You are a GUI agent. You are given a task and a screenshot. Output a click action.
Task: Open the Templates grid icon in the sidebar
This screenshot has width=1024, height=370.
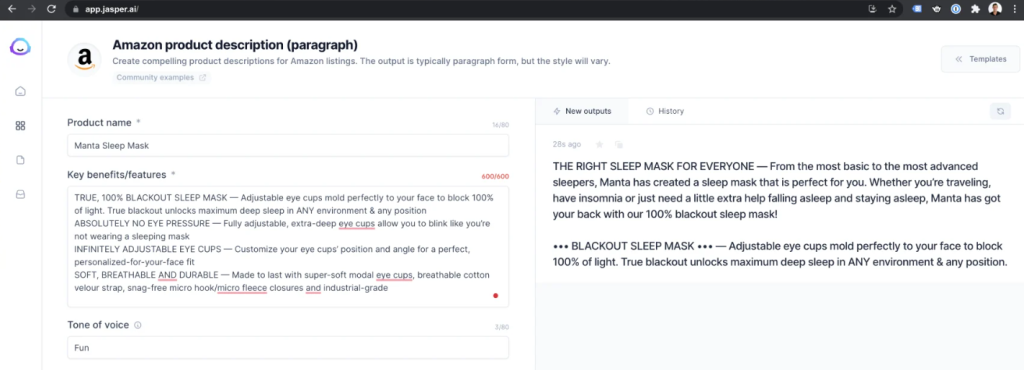tap(20, 126)
